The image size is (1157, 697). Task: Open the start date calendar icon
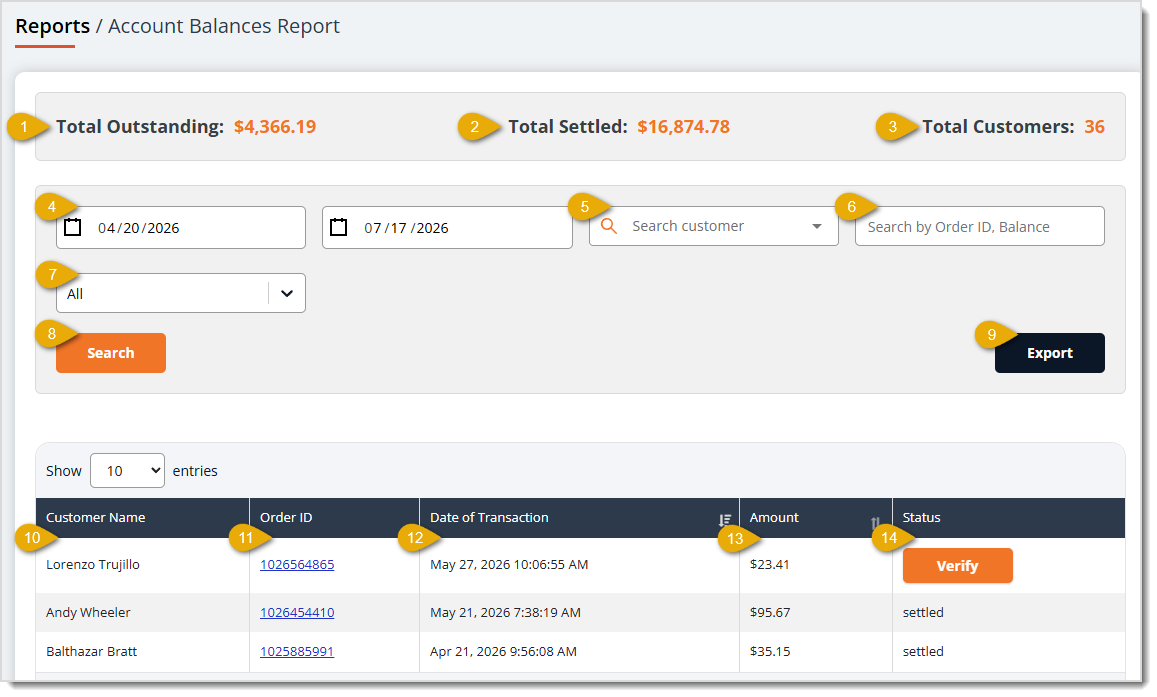point(72,227)
